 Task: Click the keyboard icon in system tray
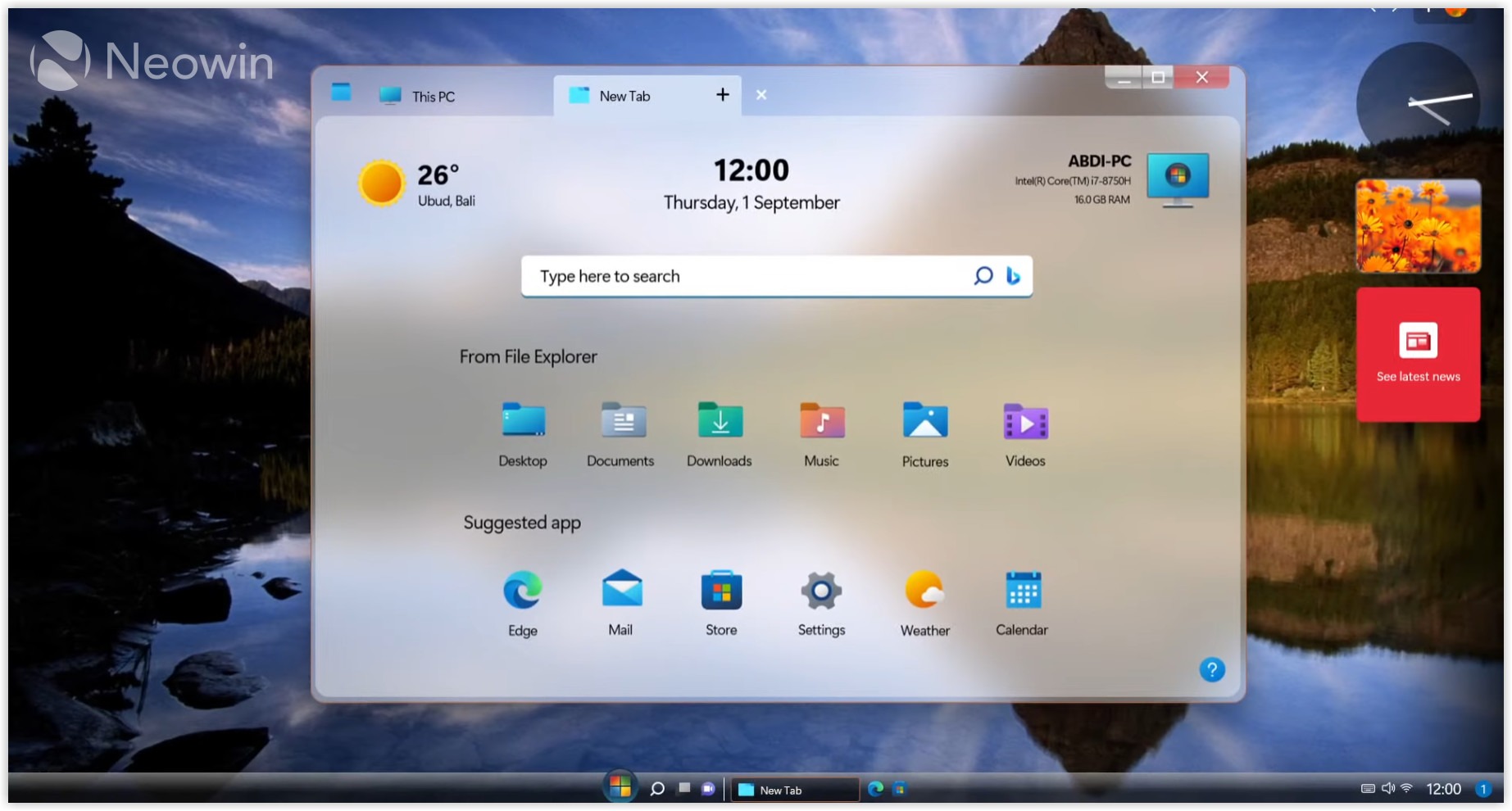(1368, 789)
